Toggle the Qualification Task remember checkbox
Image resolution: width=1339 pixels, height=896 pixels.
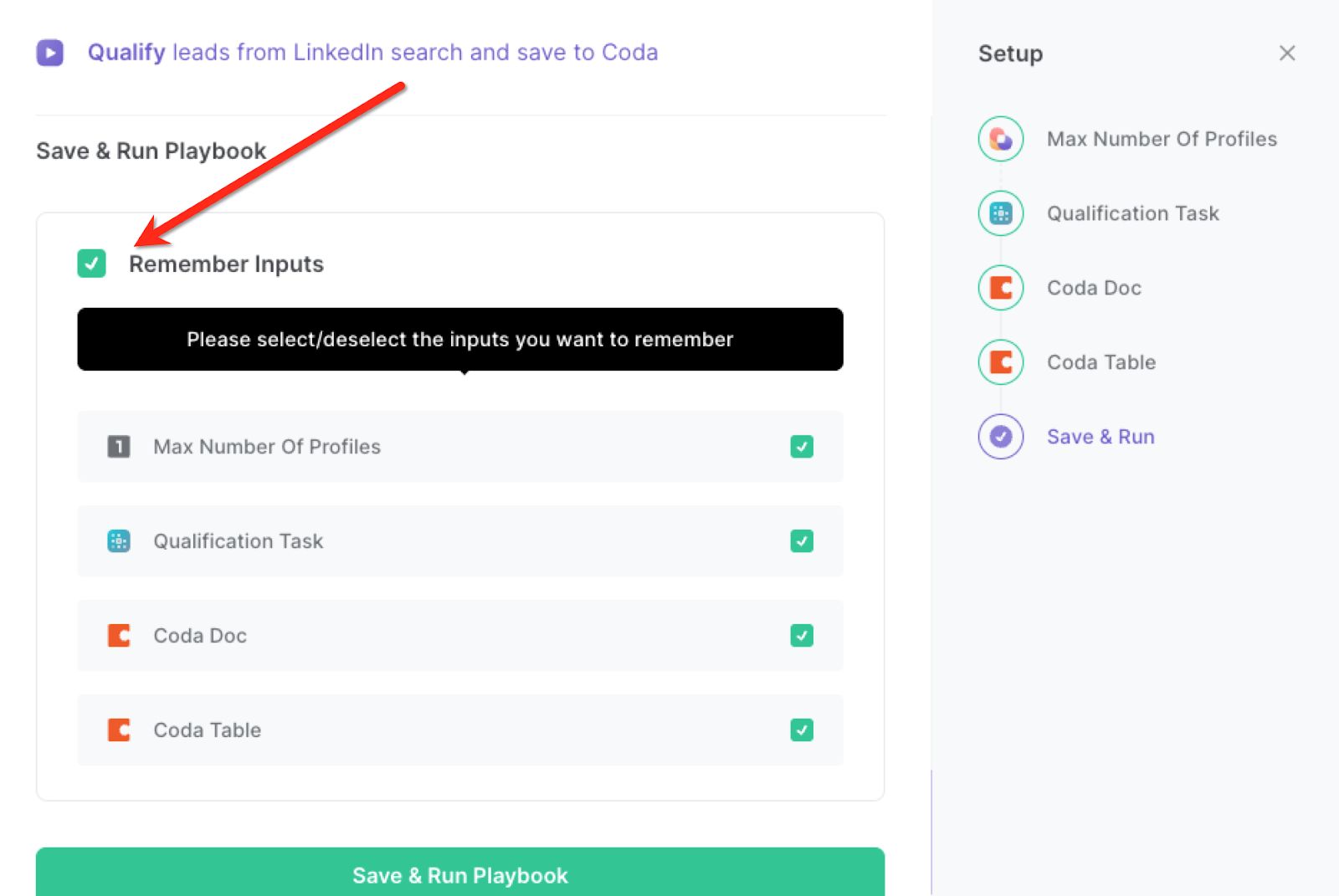pyautogui.click(x=802, y=541)
